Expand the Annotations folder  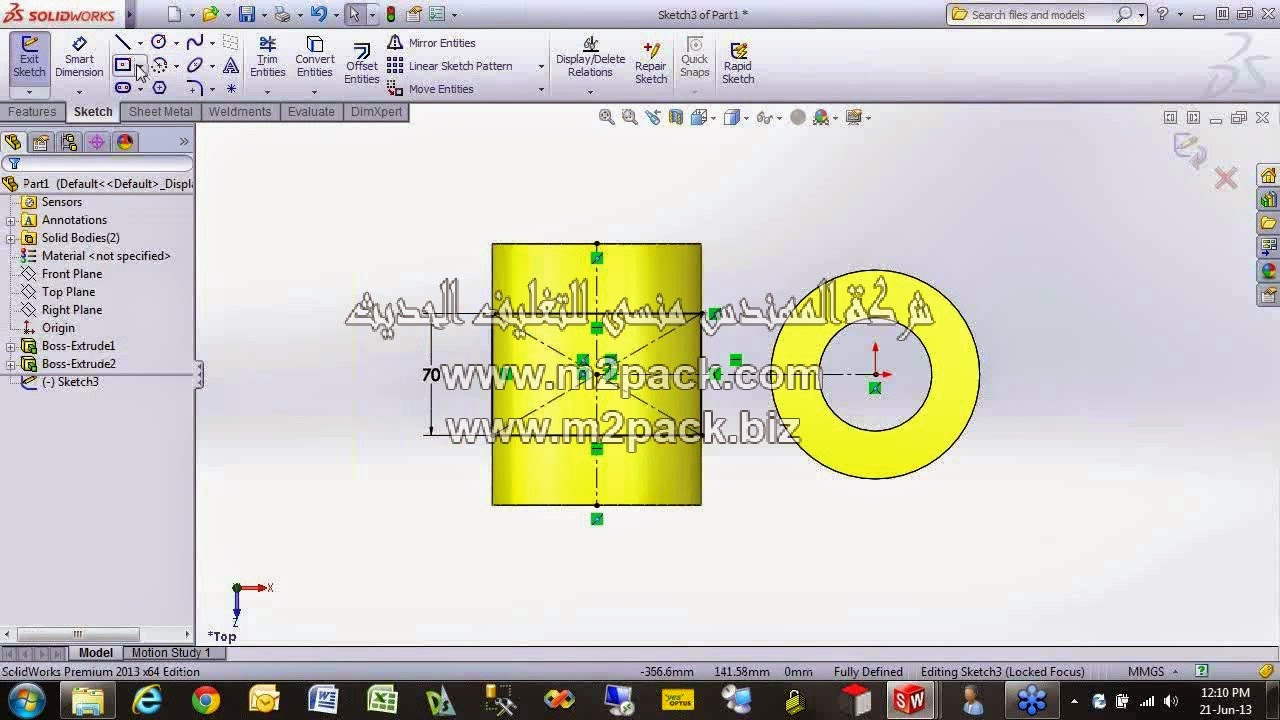tap(11, 220)
